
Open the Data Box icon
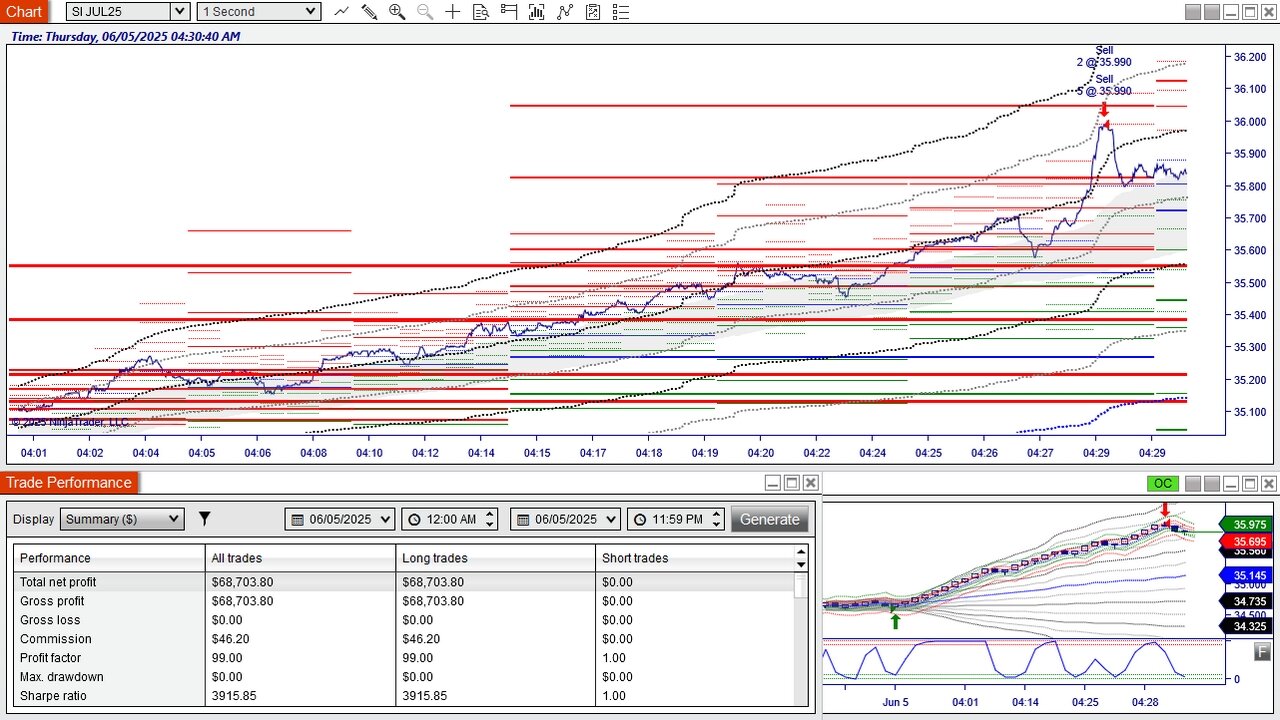(481, 12)
